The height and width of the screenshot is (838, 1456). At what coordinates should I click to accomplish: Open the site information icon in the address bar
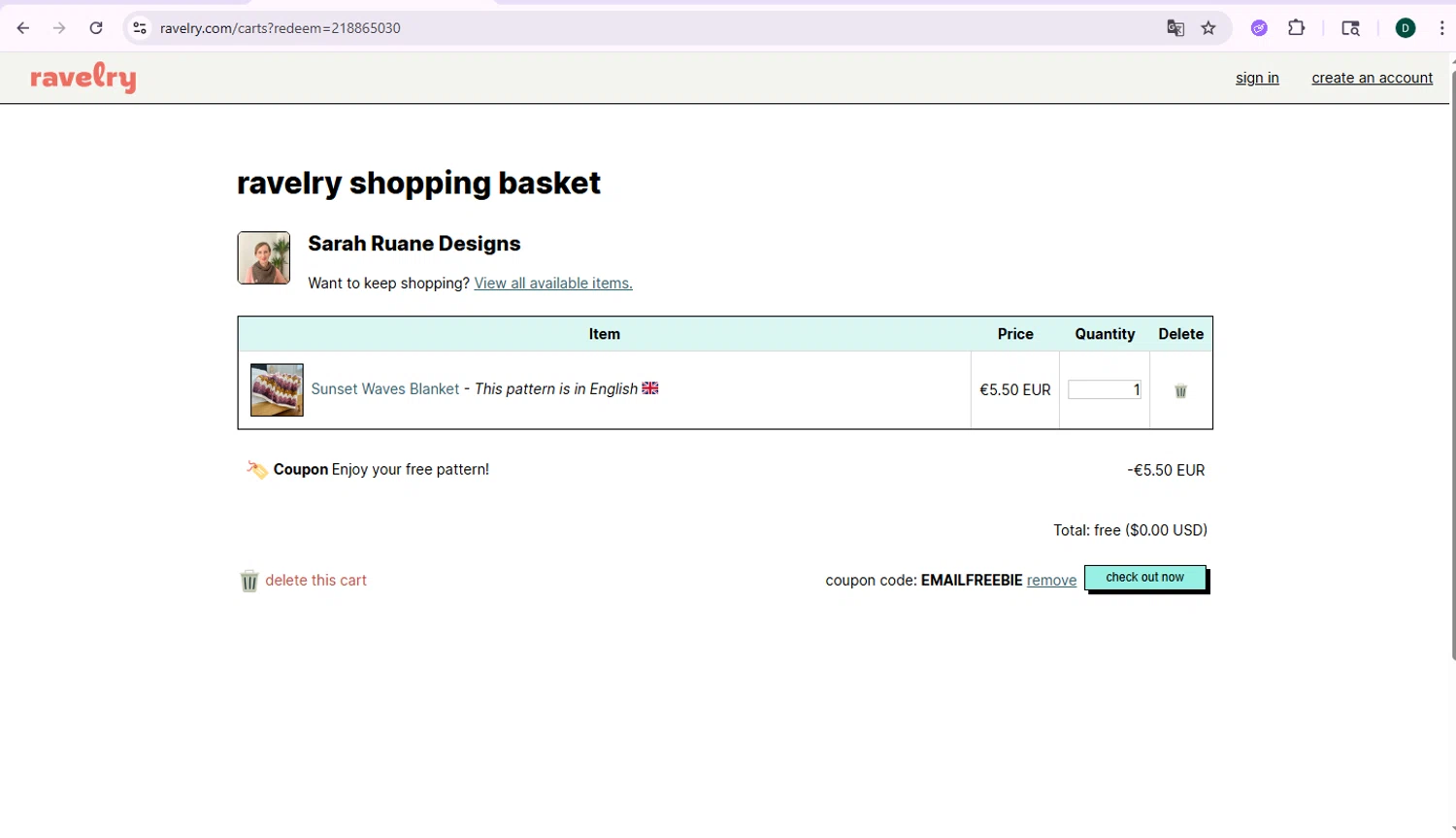tap(140, 28)
